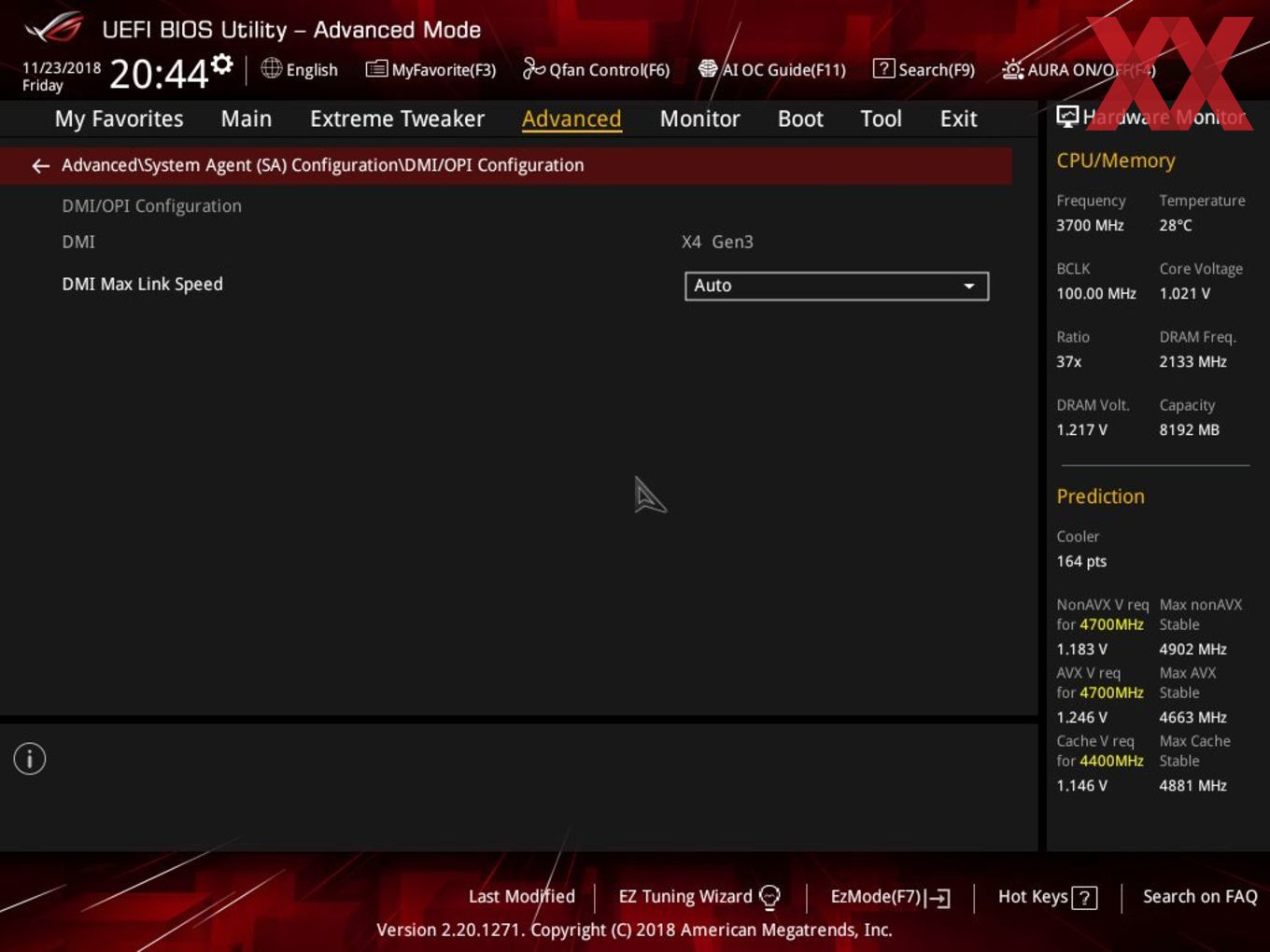Launch EZ Tuning Wizard
This screenshot has width=1270, height=952.
[x=698, y=897]
